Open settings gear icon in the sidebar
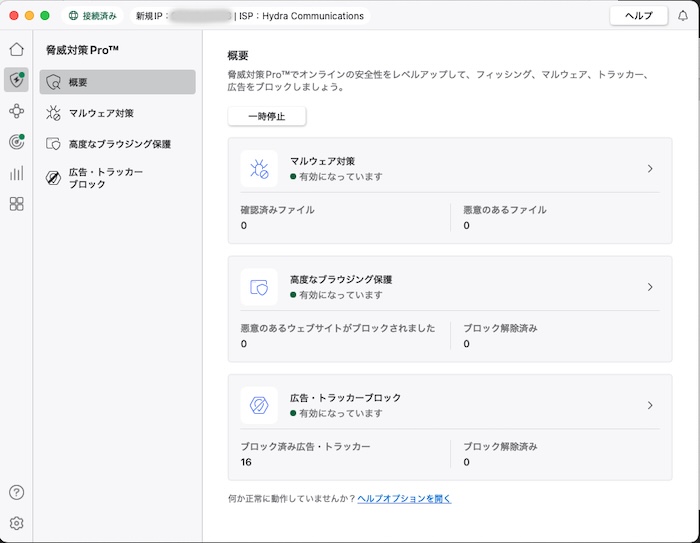The height and width of the screenshot is (543, 700). click(x=17, y=523)
